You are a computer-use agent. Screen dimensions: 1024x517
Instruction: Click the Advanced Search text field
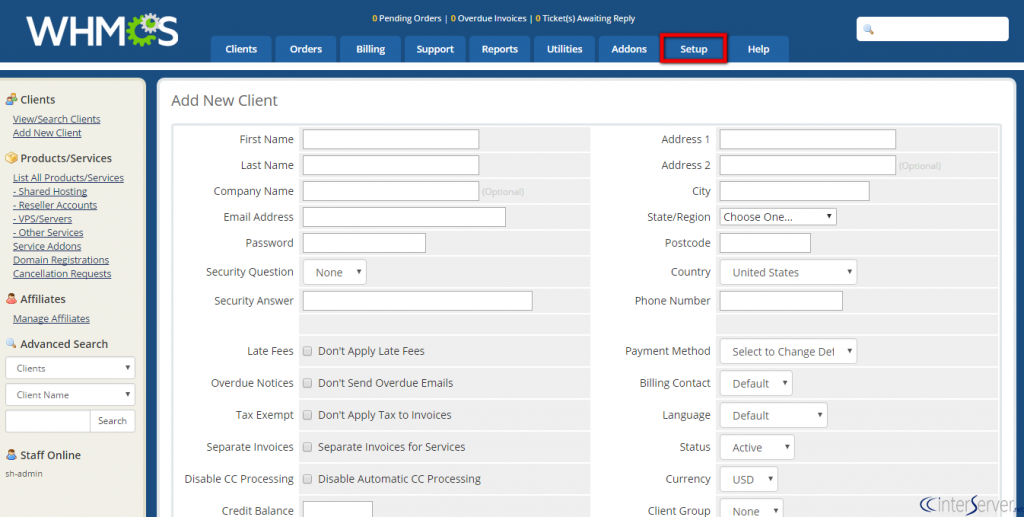pos(48,421)
